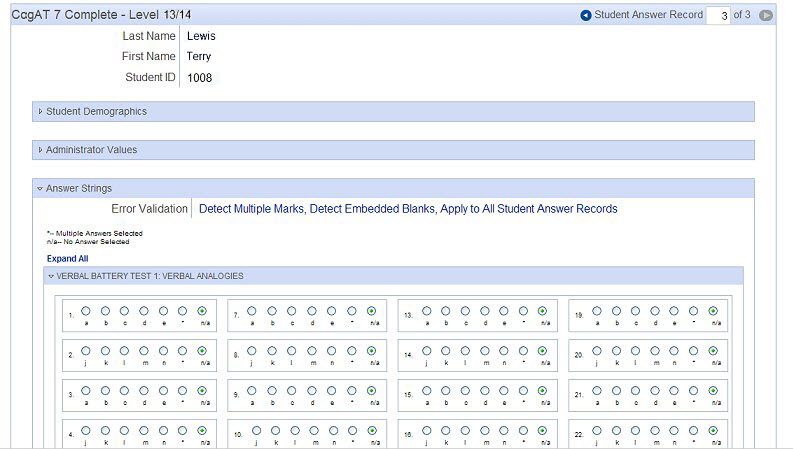794x449 pixels.
Task: Select answer l for question 20
Action: click(x=636, y=351)
